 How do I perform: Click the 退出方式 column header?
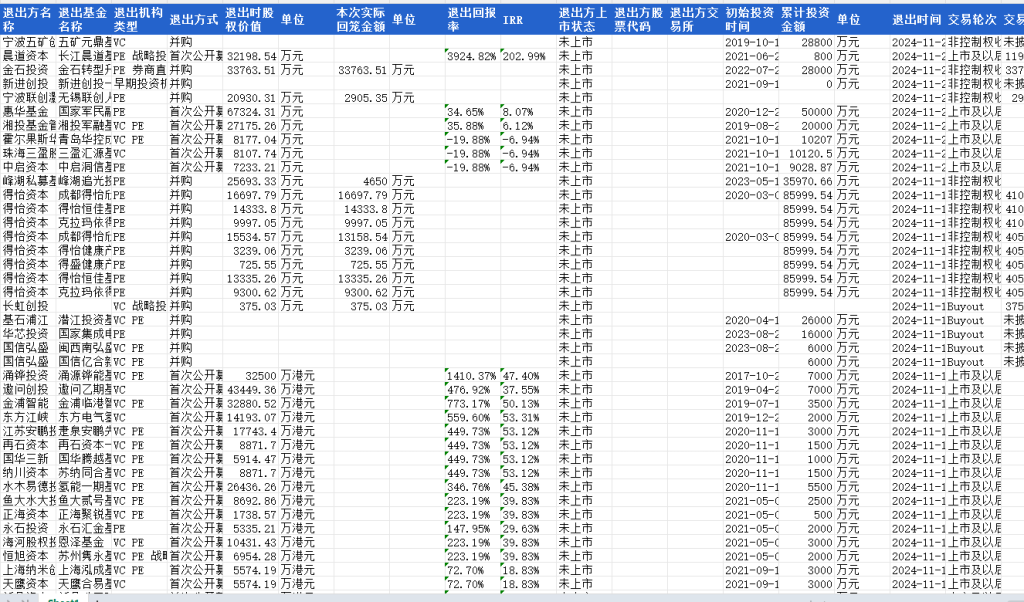point(194,19)
